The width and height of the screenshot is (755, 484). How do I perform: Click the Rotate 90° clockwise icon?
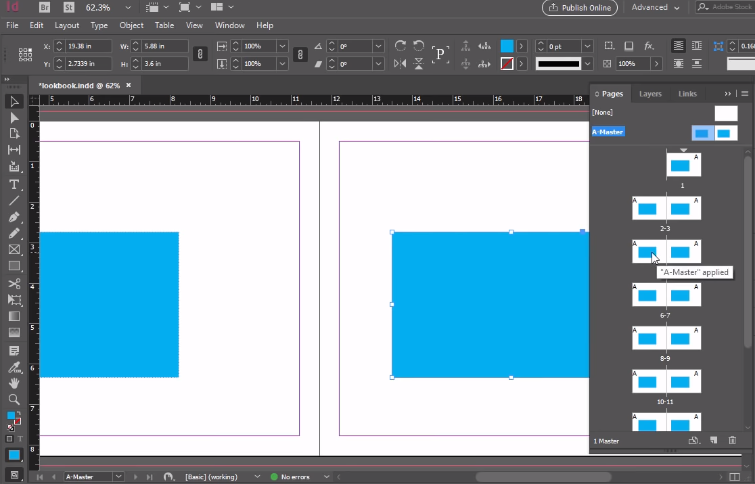tap(400, 46)
